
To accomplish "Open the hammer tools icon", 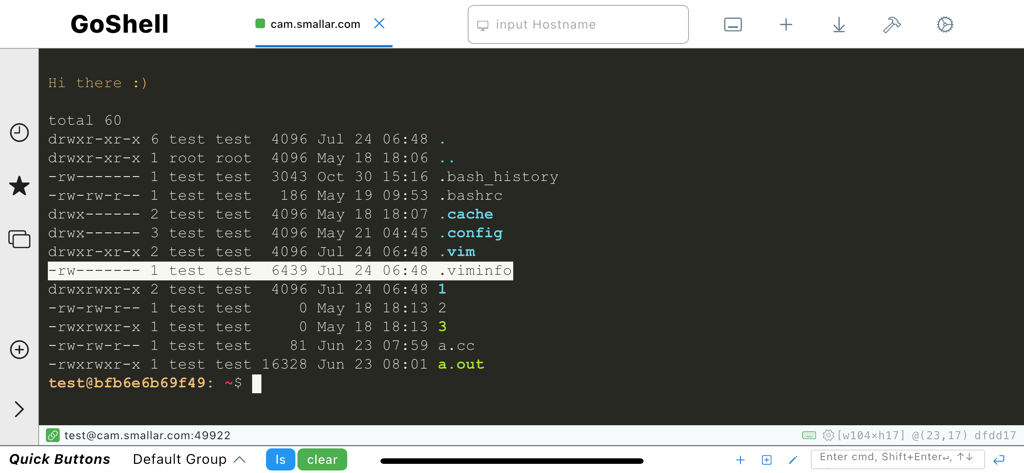I will pos(892,25).
